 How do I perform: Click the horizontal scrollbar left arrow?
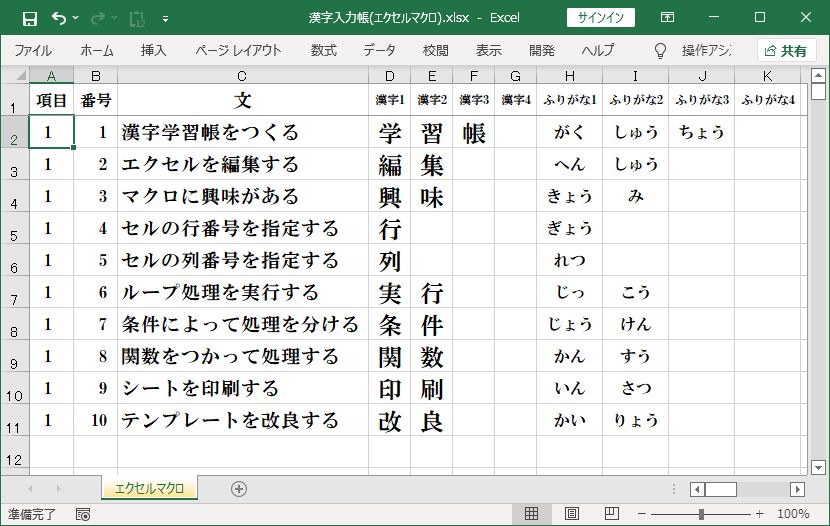click(697, 489)
